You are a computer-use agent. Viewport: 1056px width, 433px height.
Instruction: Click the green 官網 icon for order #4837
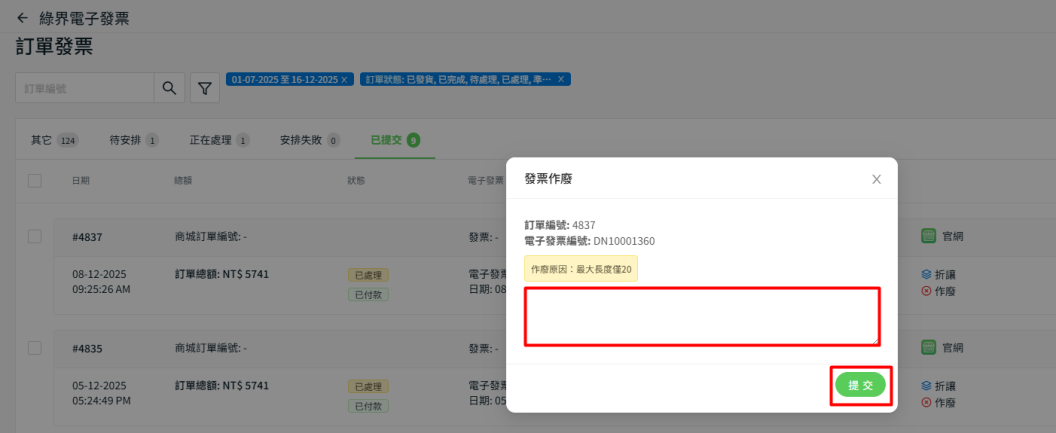(x=928, y=236)
